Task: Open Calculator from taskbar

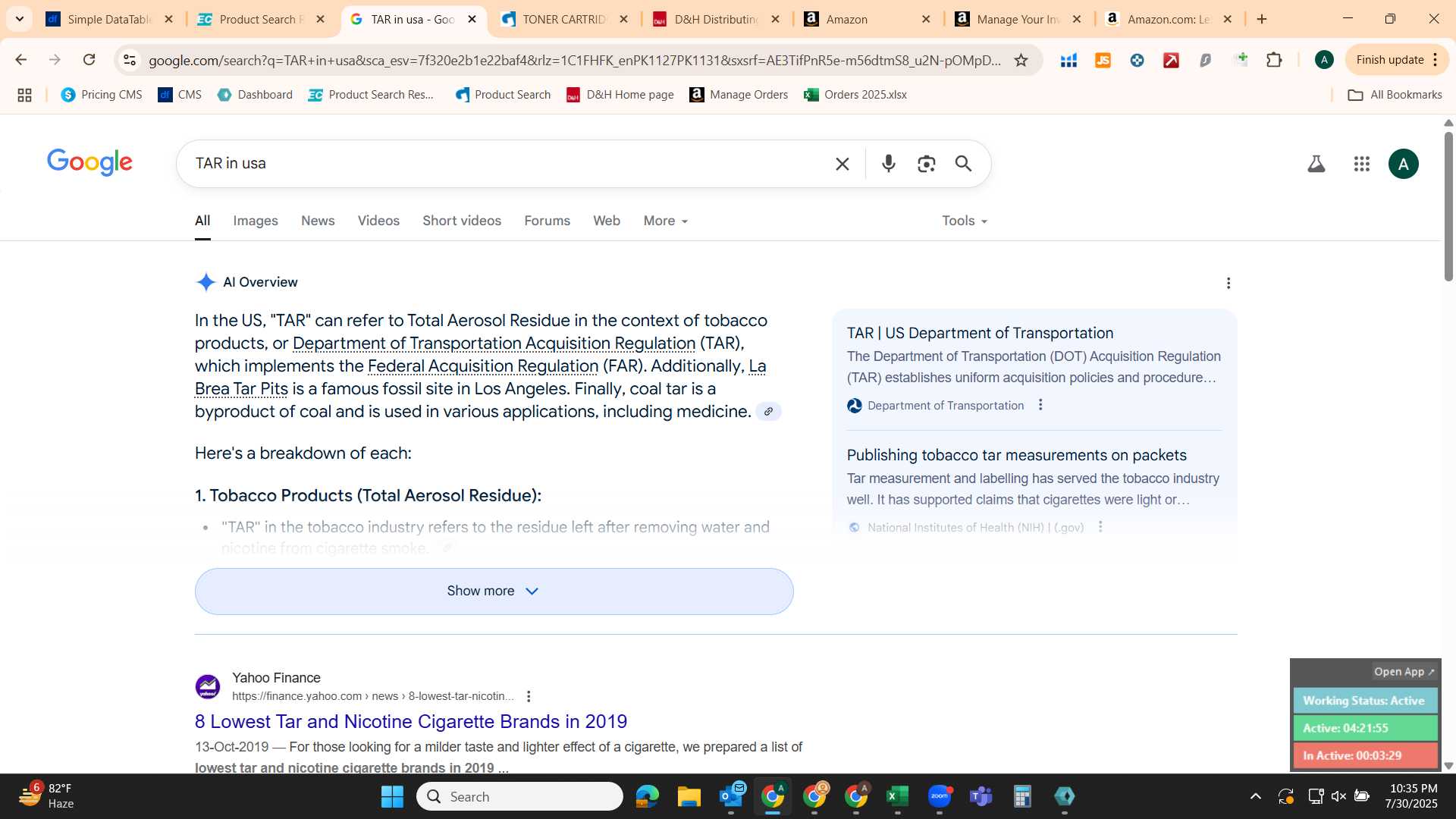Action: point(1022,796)
